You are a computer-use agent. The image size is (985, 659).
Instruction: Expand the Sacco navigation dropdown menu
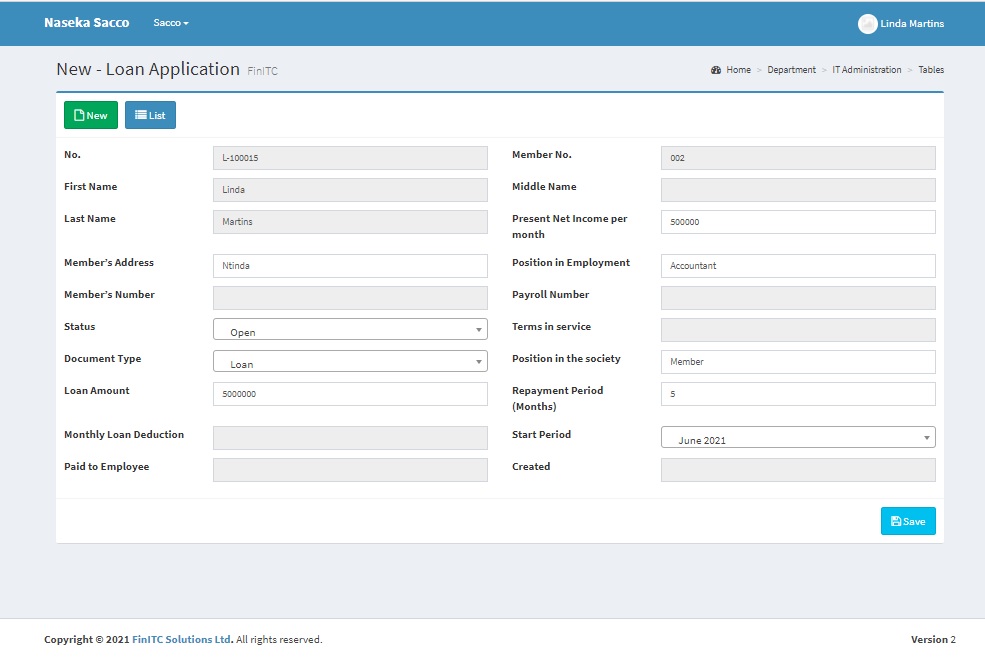[171, 23]
